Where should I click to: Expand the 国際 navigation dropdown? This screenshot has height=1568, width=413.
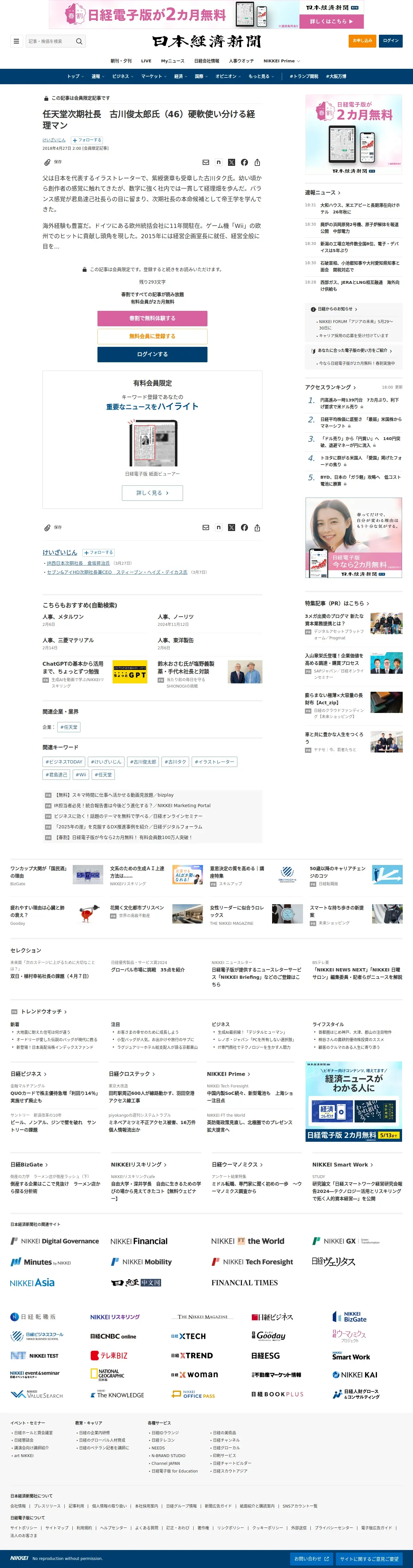[202, 77]
